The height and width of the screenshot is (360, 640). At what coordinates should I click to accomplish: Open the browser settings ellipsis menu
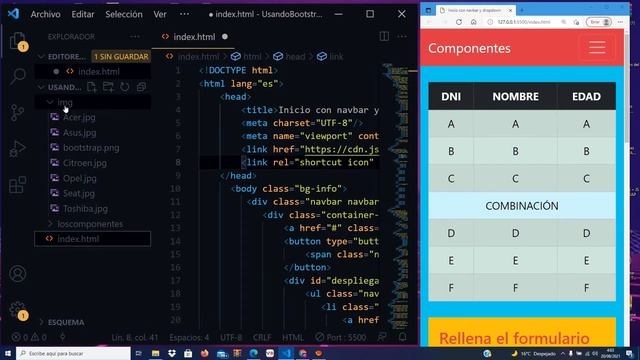tap(620, 22)
